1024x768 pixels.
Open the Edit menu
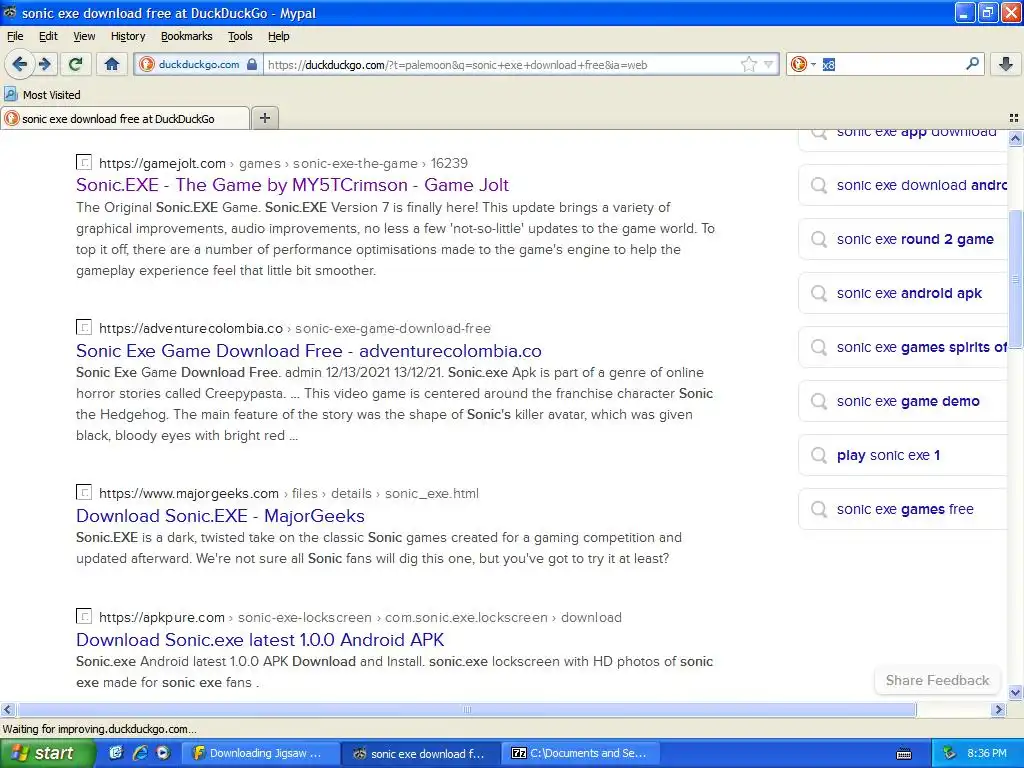(48, 37)
